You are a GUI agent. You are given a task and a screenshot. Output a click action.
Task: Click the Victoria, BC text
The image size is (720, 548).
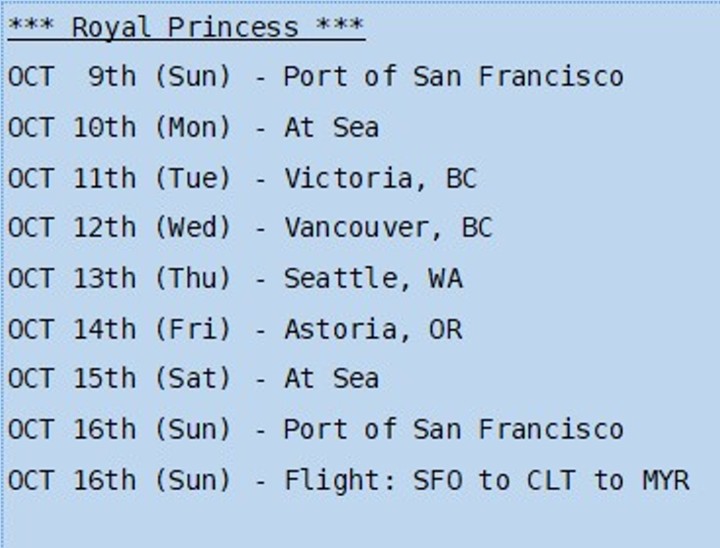[380, 178]
